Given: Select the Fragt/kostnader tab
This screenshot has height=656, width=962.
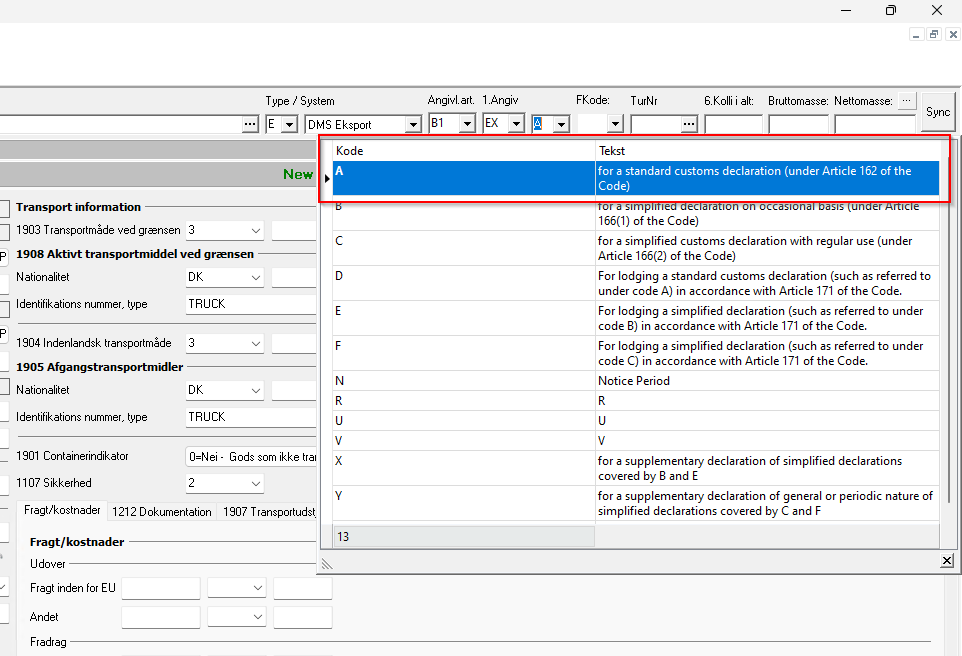Looking at the screenshot, I should click(65, 510).
